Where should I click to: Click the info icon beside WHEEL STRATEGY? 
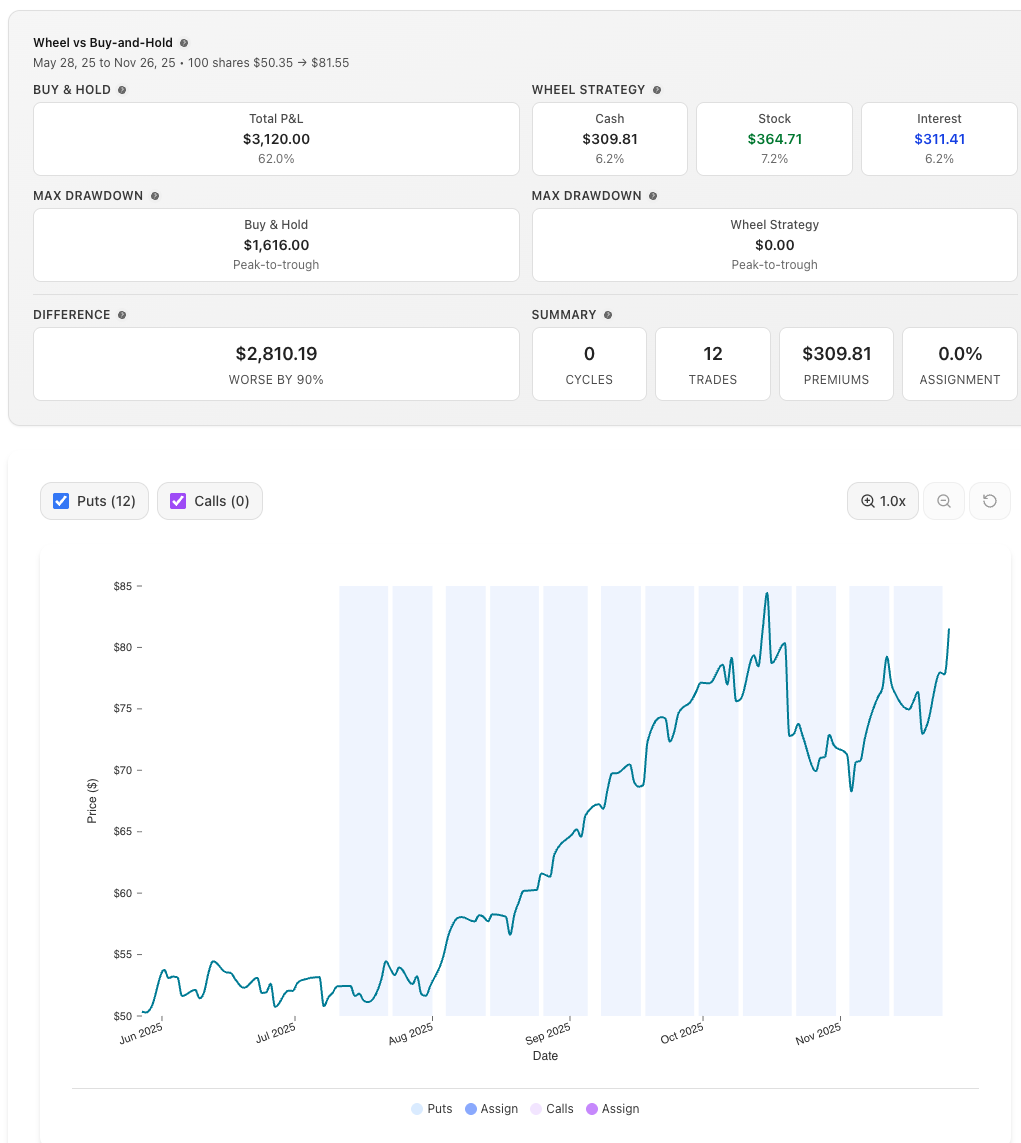(656, 89)
